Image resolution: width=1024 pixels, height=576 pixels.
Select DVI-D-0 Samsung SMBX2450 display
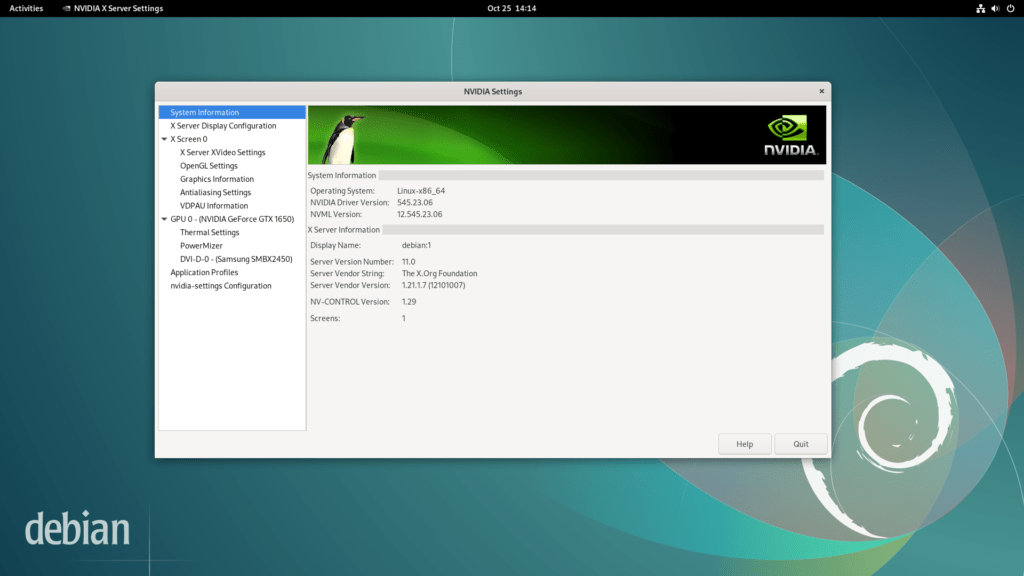(x=235, y=259)
